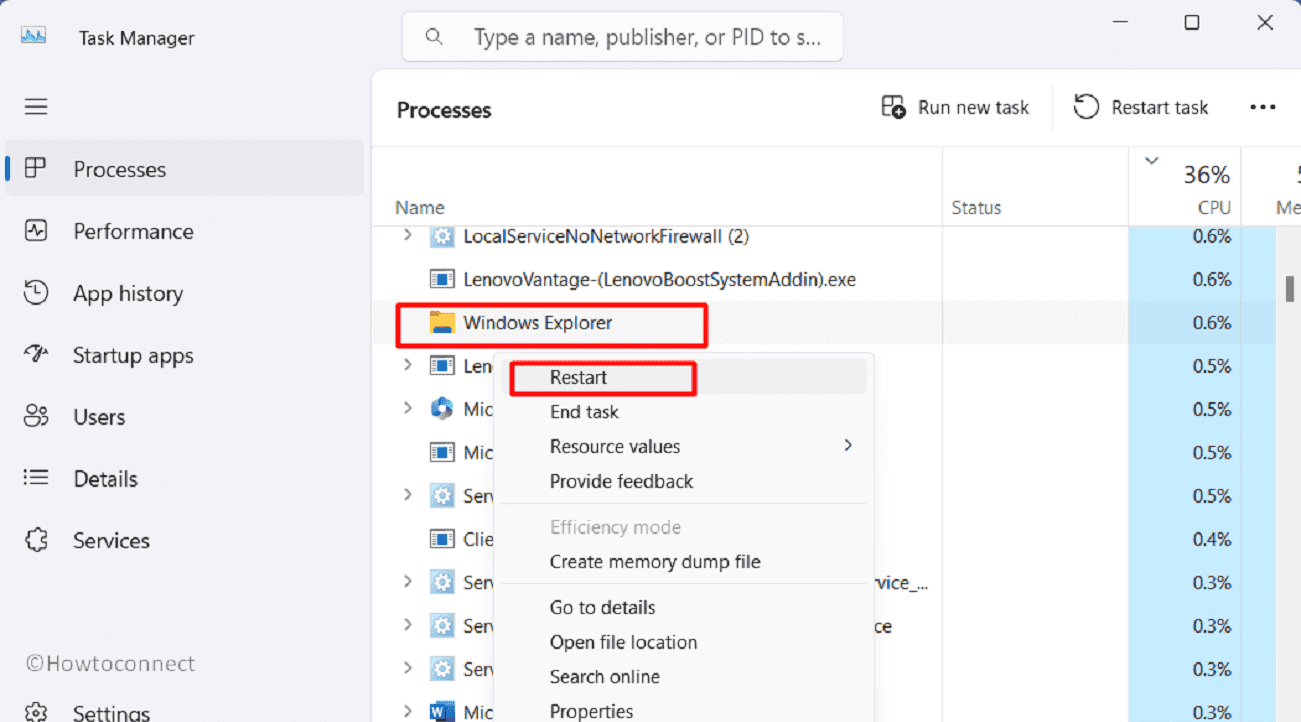The height and width of the screenshot is (722, 1301).
Task: Expand the LocalServiceNoNetworkFirewall (2) group
Action: click(x=407, y=236)
